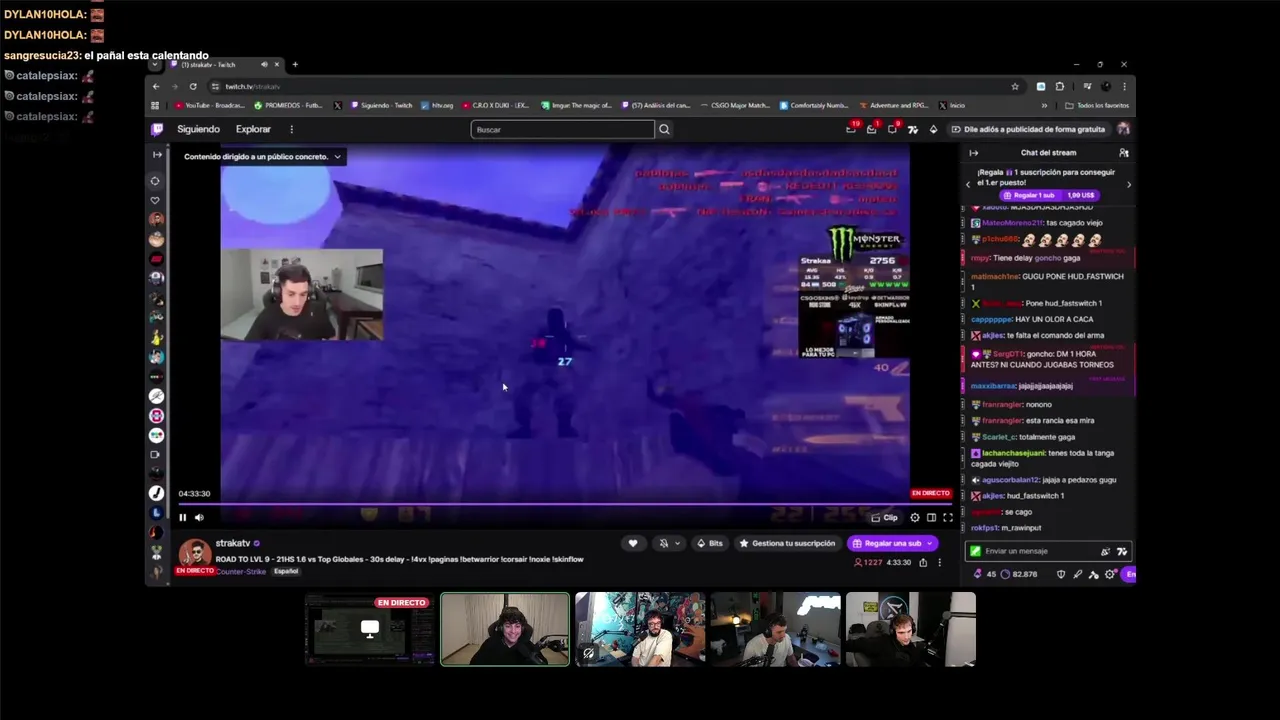Open channel points balance 82.876
This screenshot has height=720, width=1280.
click(1018, 574)
